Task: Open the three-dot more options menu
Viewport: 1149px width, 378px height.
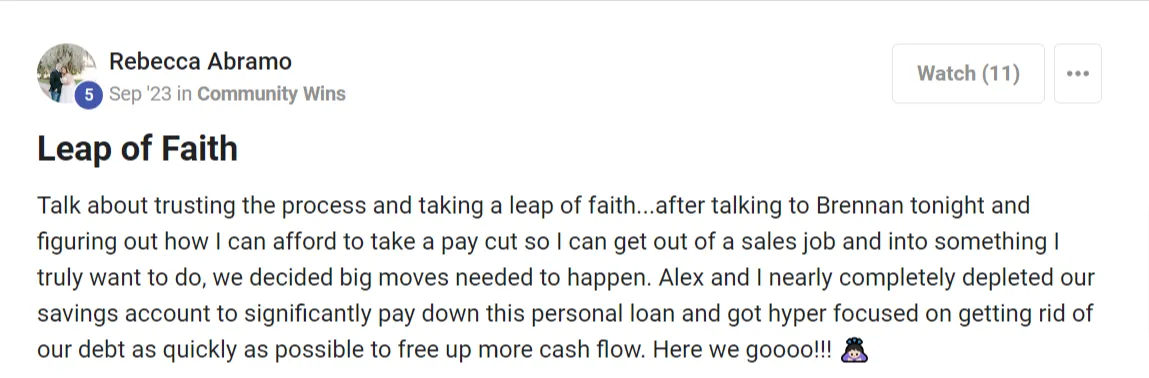Action: pos(1077,73)
